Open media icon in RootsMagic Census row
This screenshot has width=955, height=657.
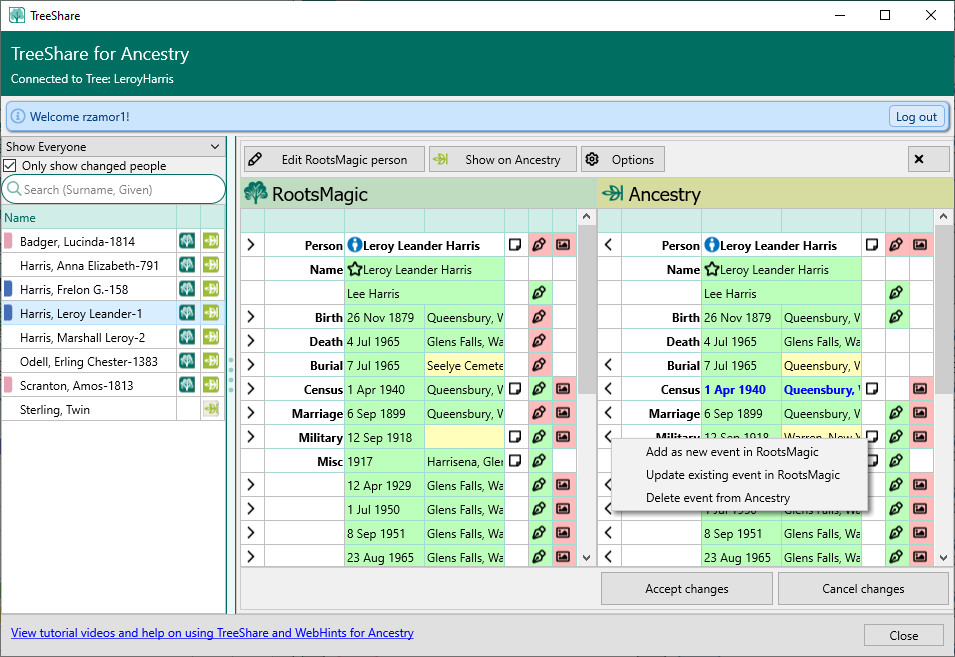tap(563, 389)
